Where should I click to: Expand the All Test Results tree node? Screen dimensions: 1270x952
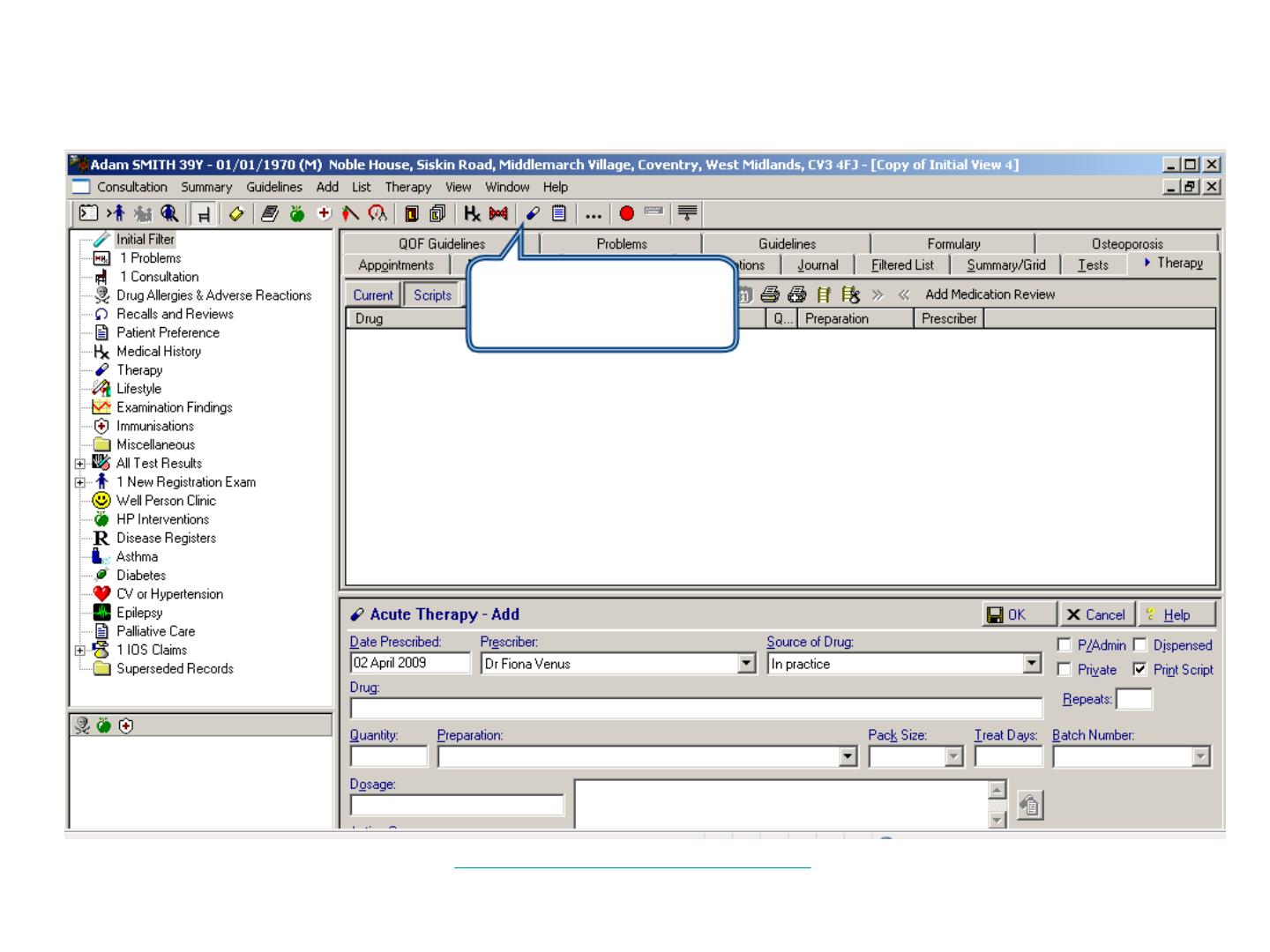coord(80,464)
